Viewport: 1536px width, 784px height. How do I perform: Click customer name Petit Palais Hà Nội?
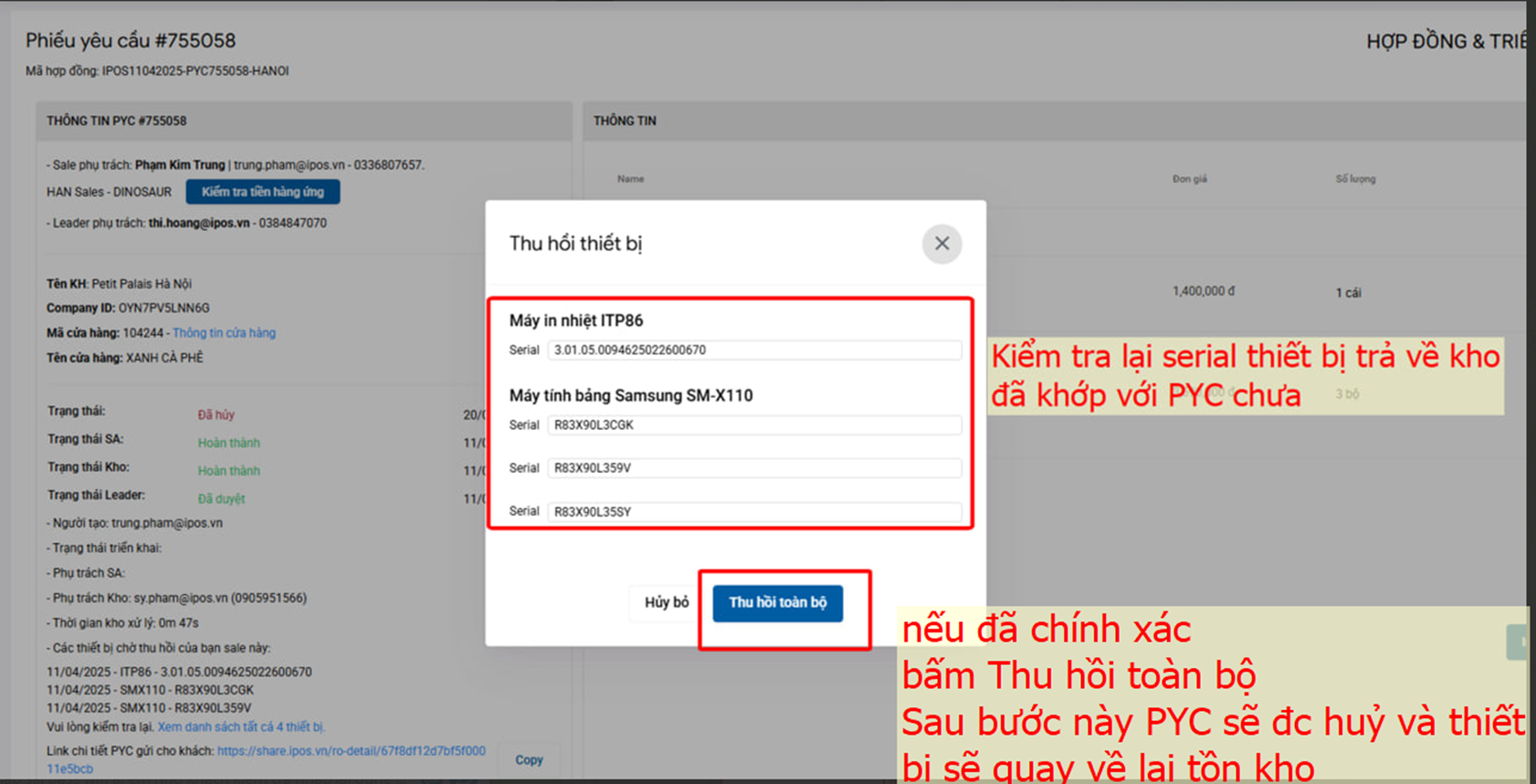[x=142, y=284]
